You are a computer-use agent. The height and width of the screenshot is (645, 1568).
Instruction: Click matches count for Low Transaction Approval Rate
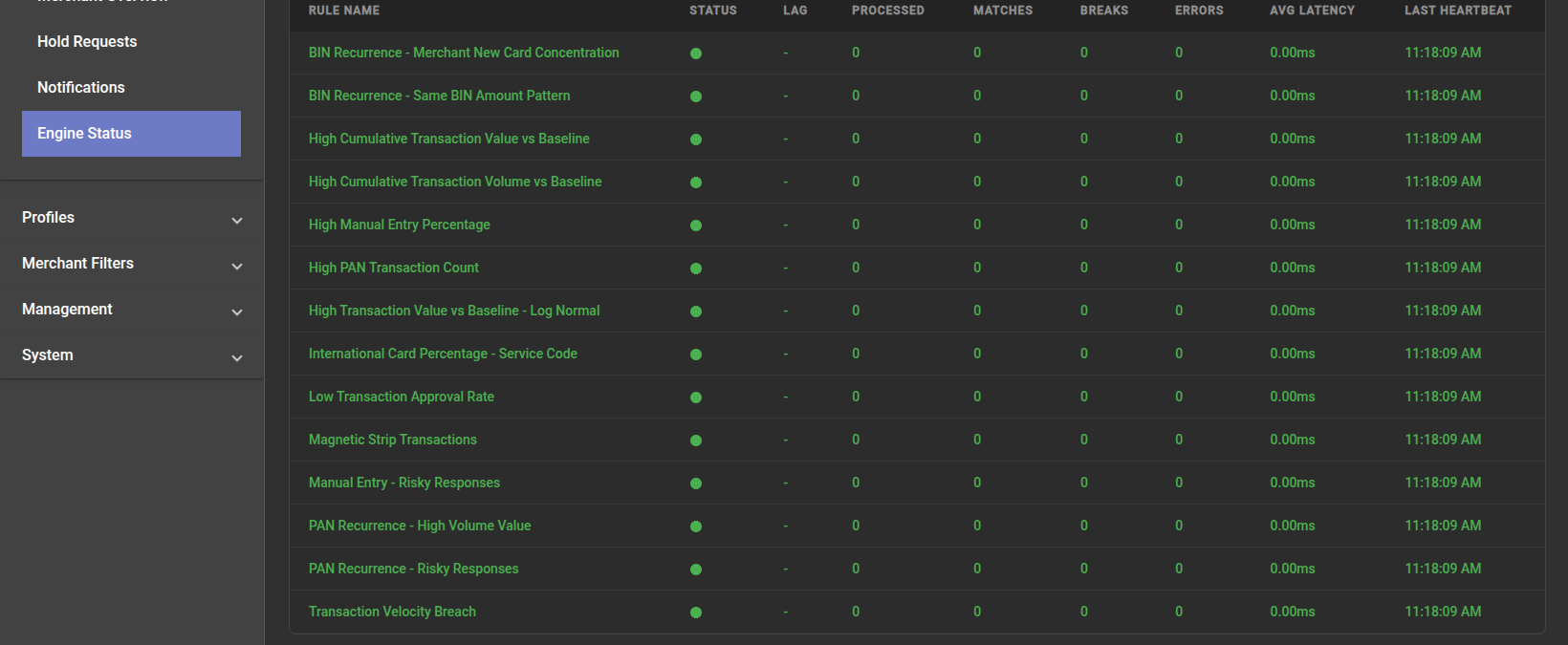point(977,397)
